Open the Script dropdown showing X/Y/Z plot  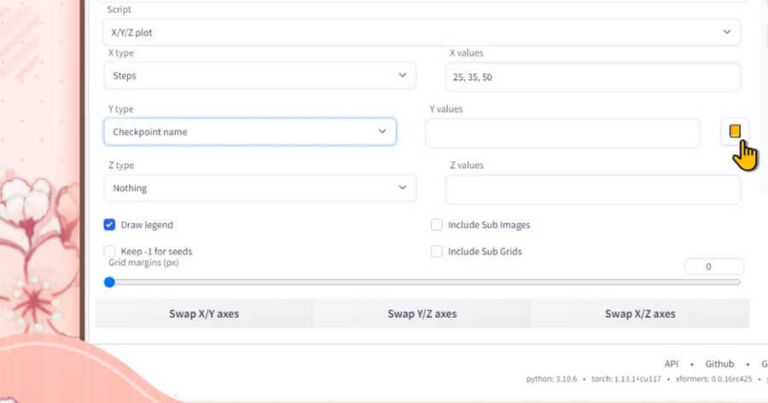[421, 32]
